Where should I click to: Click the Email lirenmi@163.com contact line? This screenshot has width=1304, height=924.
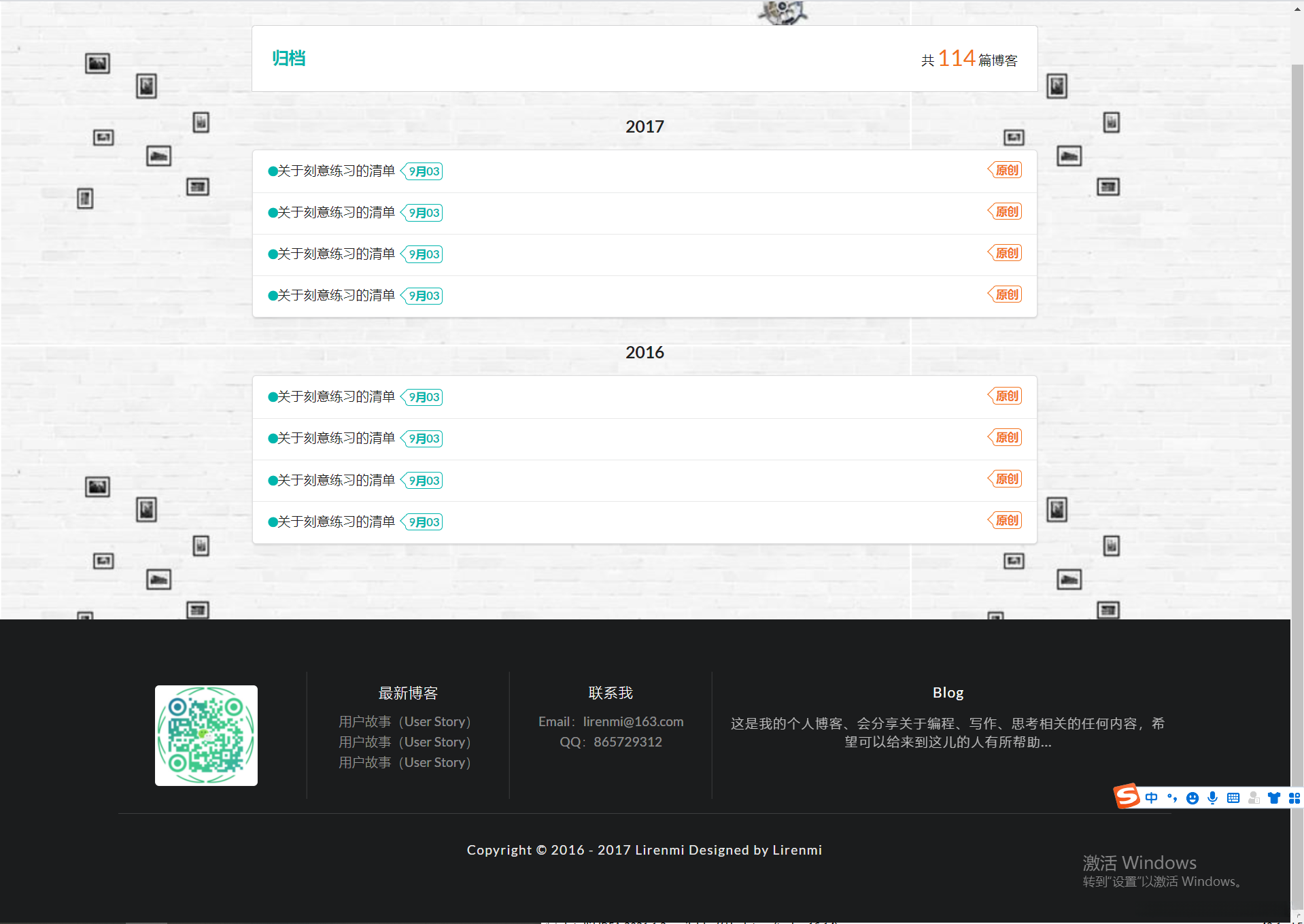(611, 721)
